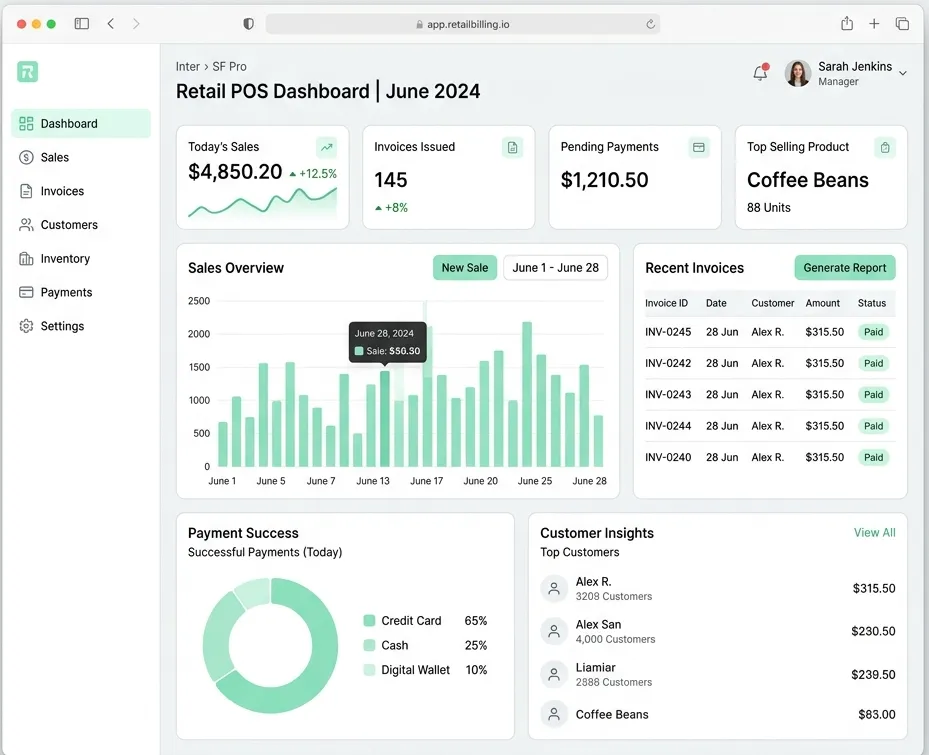Screen dimensions: 929x755
Task: Click invoice INV-0244
Action: click(668, 426)
